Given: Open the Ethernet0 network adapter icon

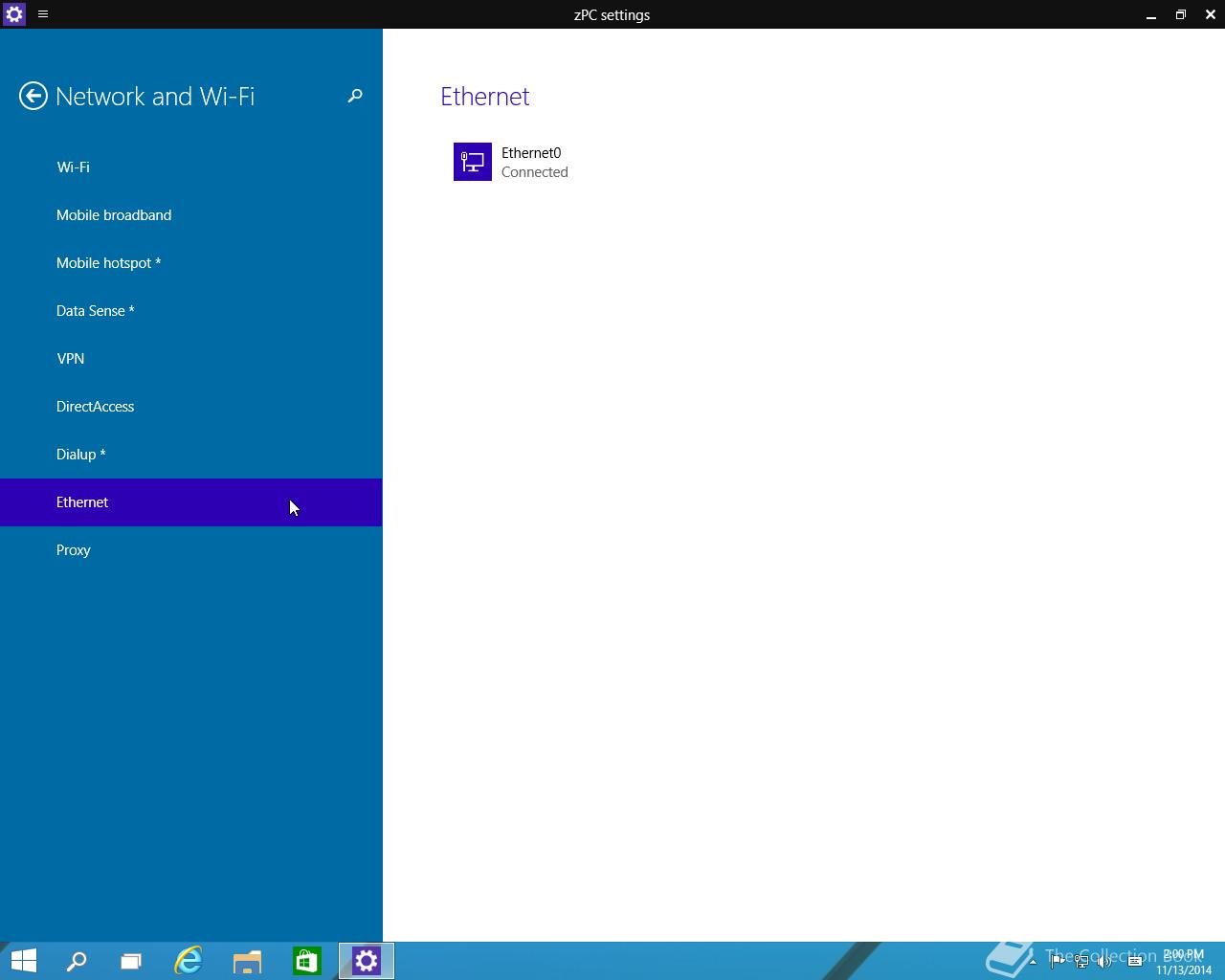Looking at the screenshot, I should tap(473, 162).
